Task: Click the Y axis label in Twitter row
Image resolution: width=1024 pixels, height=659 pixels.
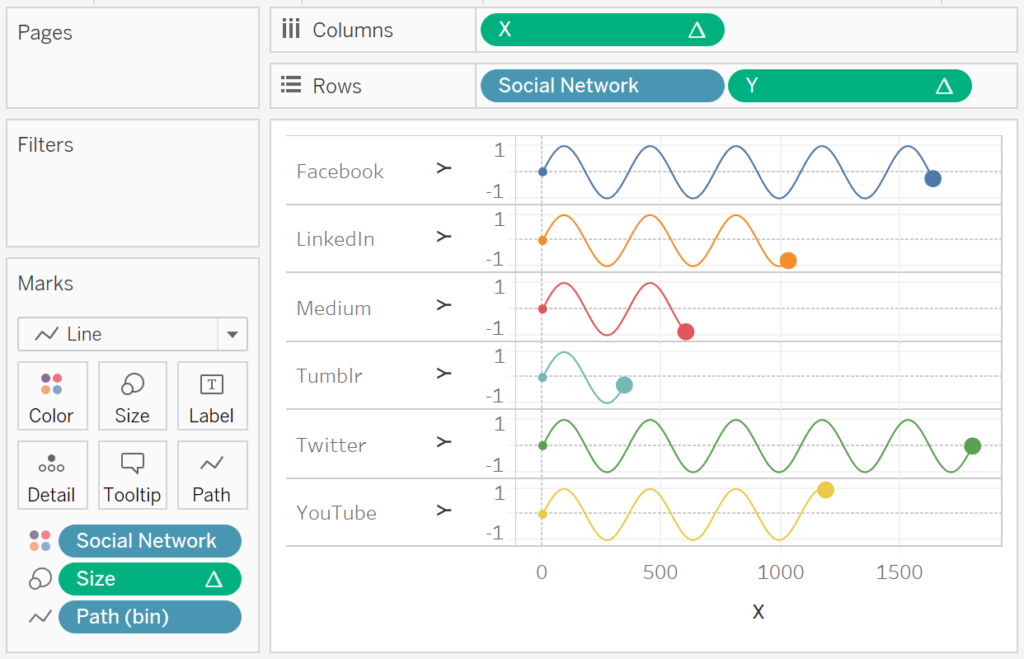Action: coord(444,443)
